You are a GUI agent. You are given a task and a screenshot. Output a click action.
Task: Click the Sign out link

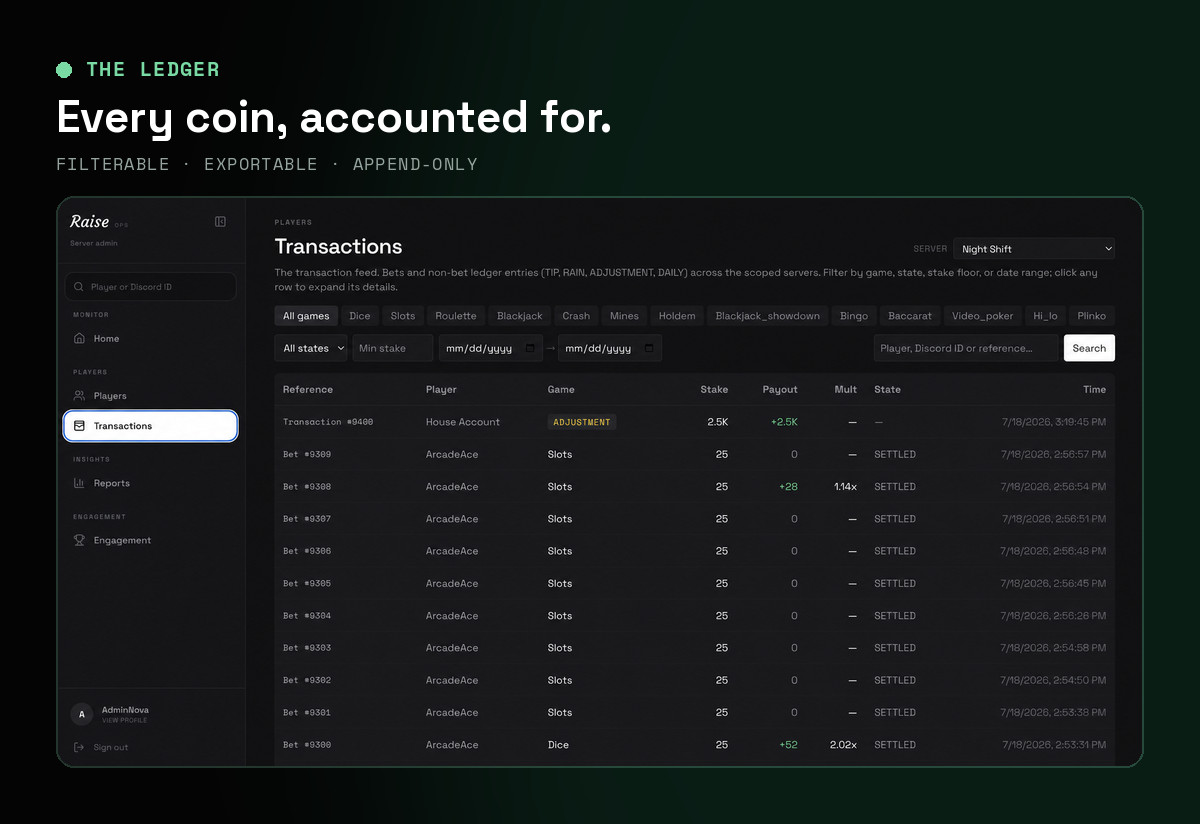[110, 748]
